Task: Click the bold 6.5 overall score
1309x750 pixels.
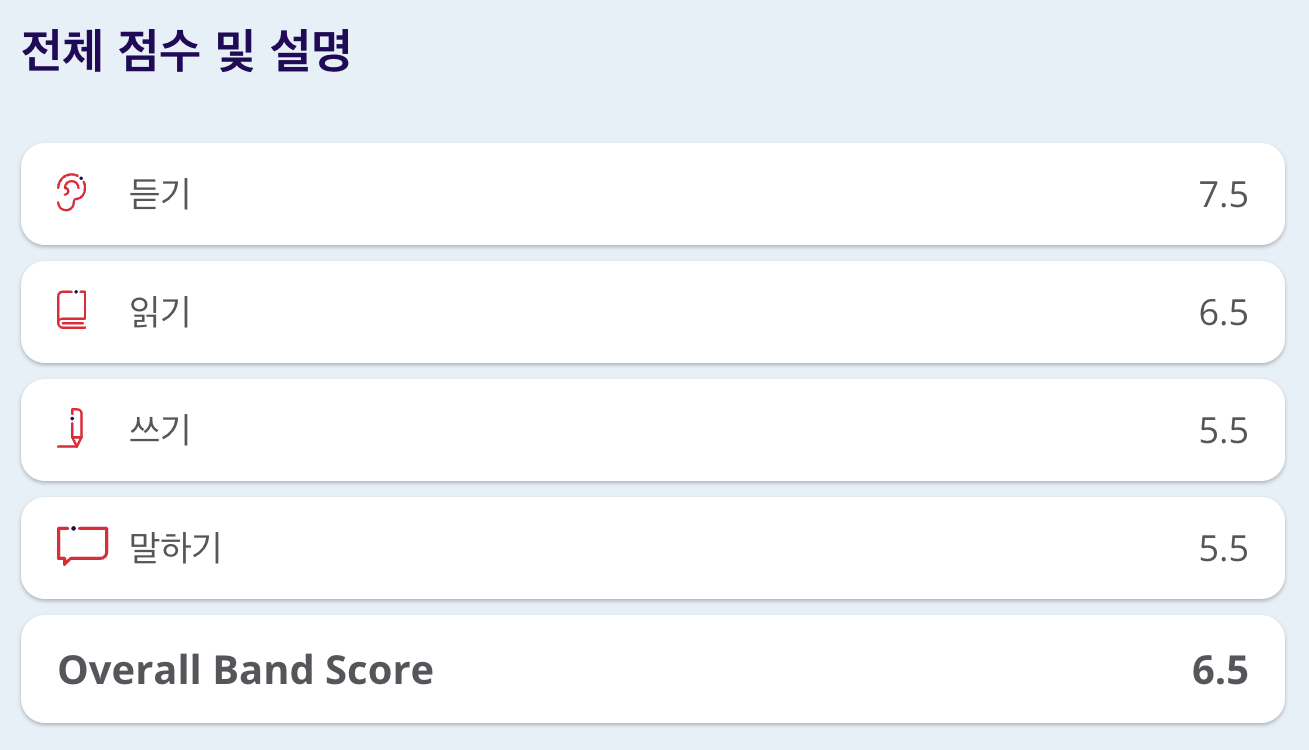Action: pyautogui.click(x=1220, y=669)
